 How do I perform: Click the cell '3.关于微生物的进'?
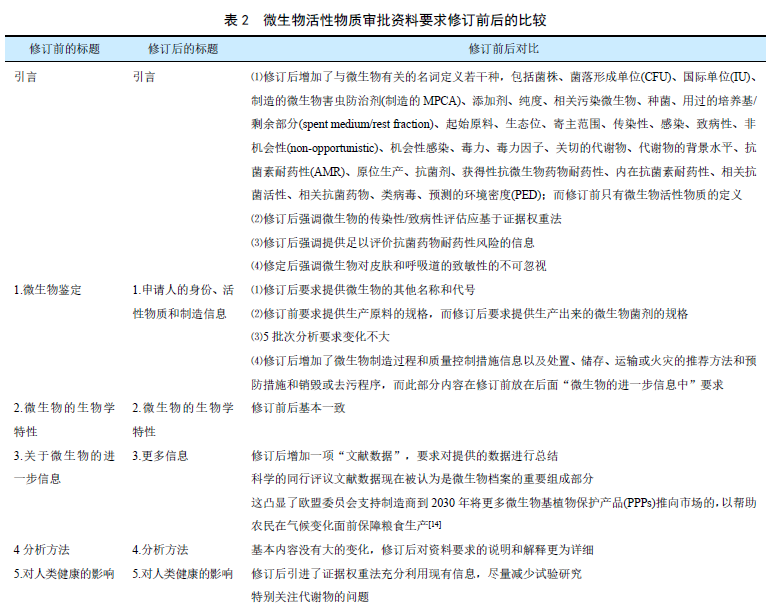click(64, 456)
